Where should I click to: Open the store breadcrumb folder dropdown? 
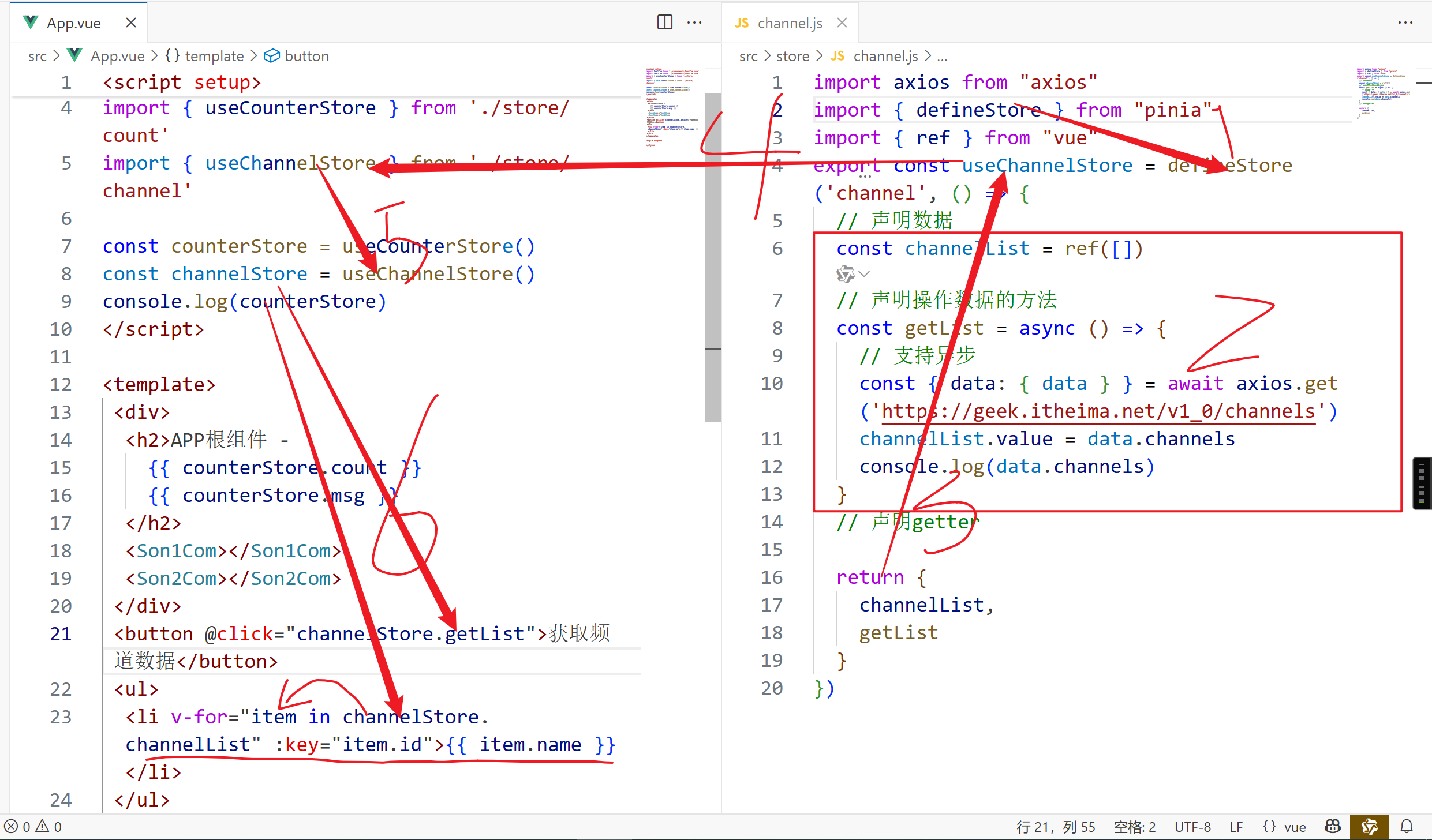click(x=792, y=56)
